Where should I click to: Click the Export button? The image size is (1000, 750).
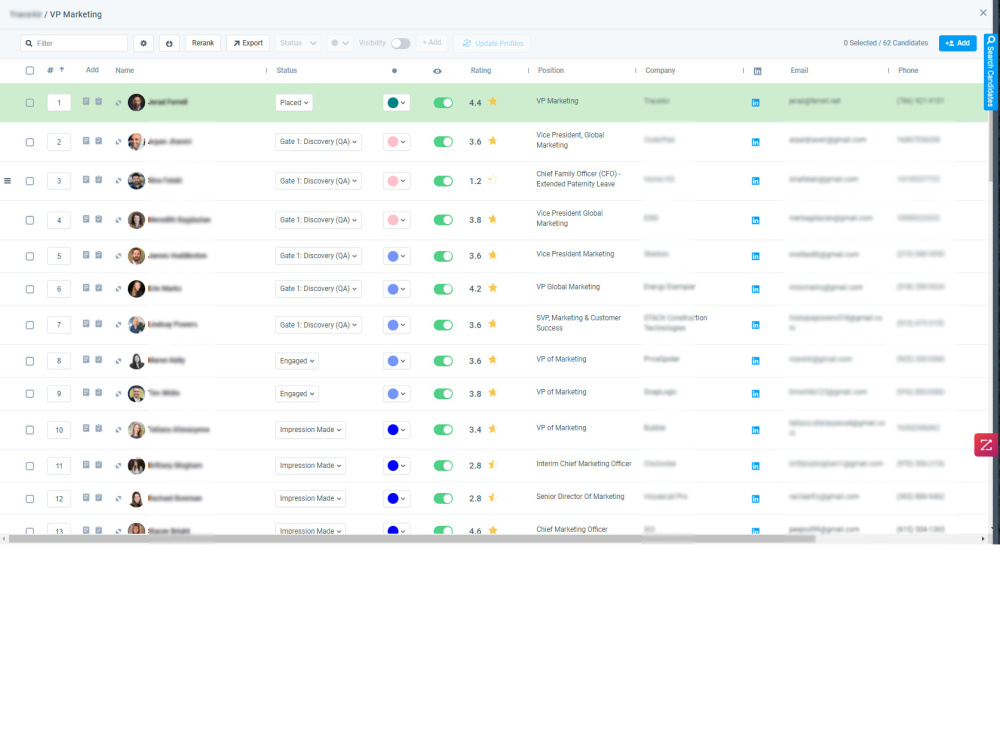point(248,43)
